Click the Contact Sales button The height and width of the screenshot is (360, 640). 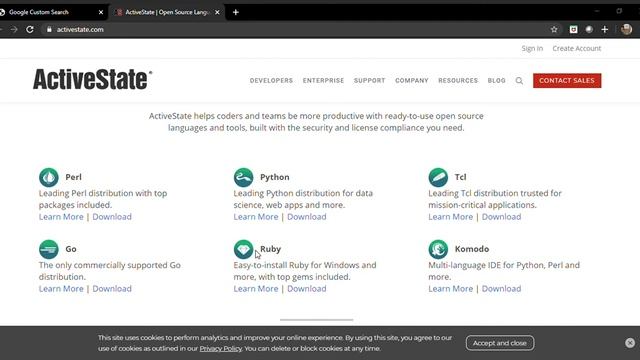click(x=567, y=81)
